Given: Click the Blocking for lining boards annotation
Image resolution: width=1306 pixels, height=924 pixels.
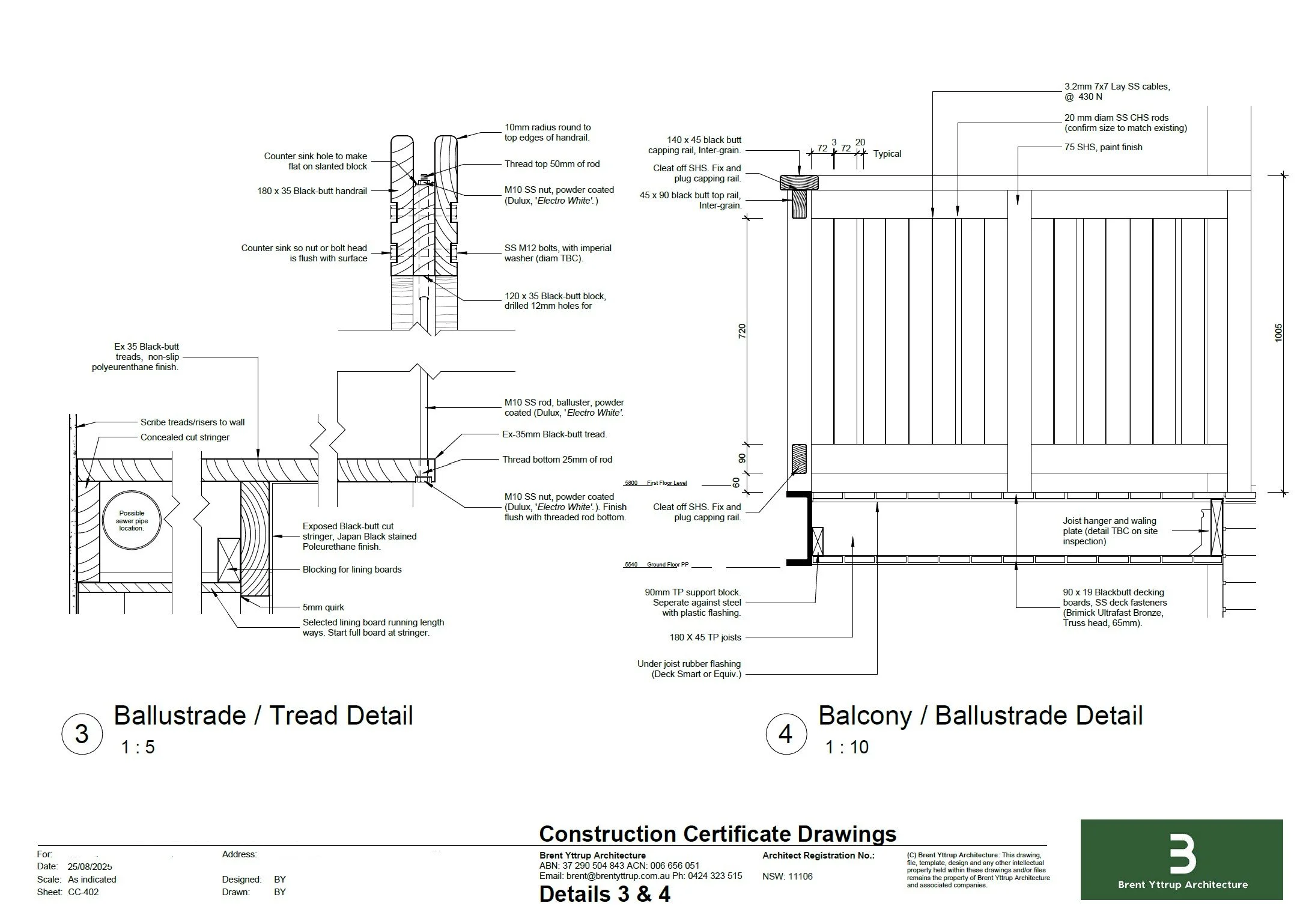Looking at the screenshot, I should 352,570.
